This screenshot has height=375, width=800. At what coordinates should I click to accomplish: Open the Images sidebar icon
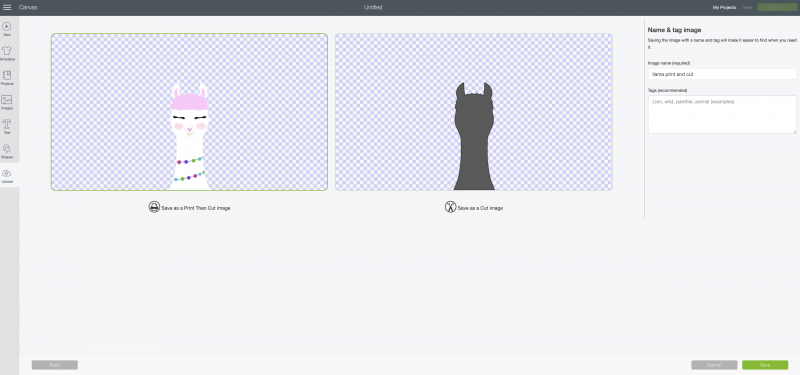click(7, 99)
